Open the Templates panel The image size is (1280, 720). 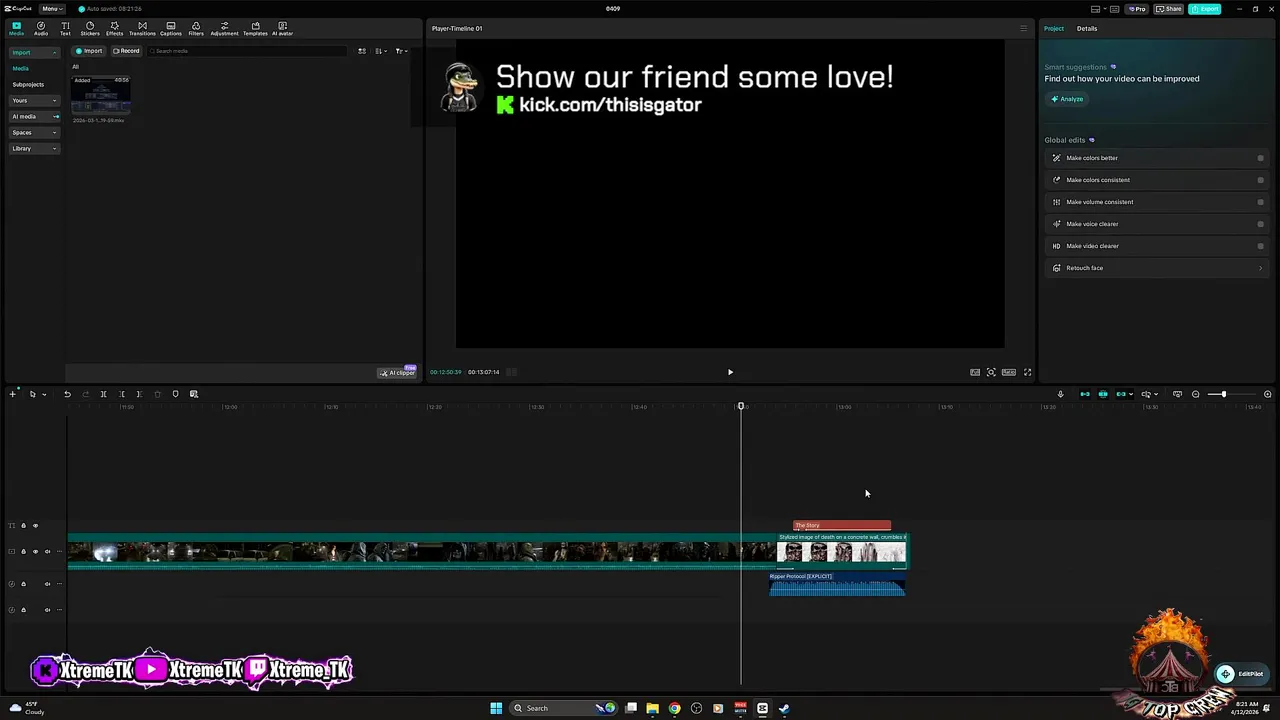pos(255,28)
